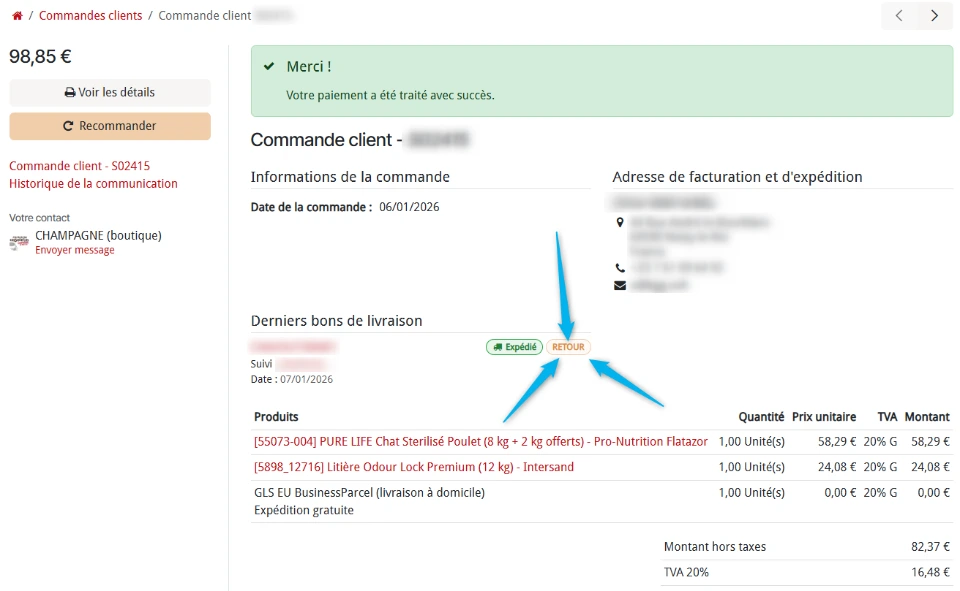The height and width of the screenshot is (591, 960).
Task: Click the CHAMPAGNE (boutique) contact avatar
Action: click(19, 242)
